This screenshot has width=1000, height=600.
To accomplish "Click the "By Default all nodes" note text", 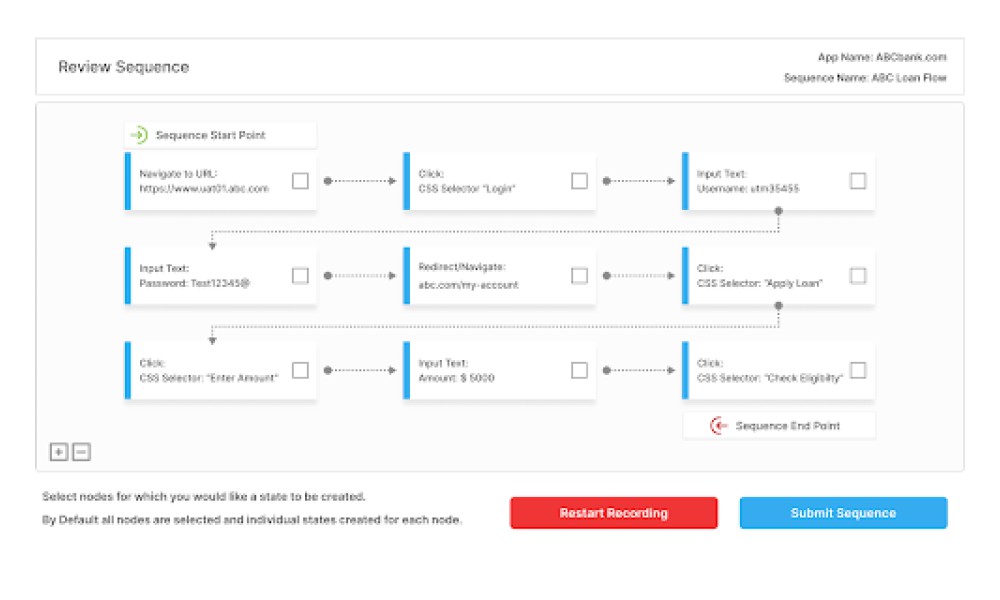I will tap(251, 520).
